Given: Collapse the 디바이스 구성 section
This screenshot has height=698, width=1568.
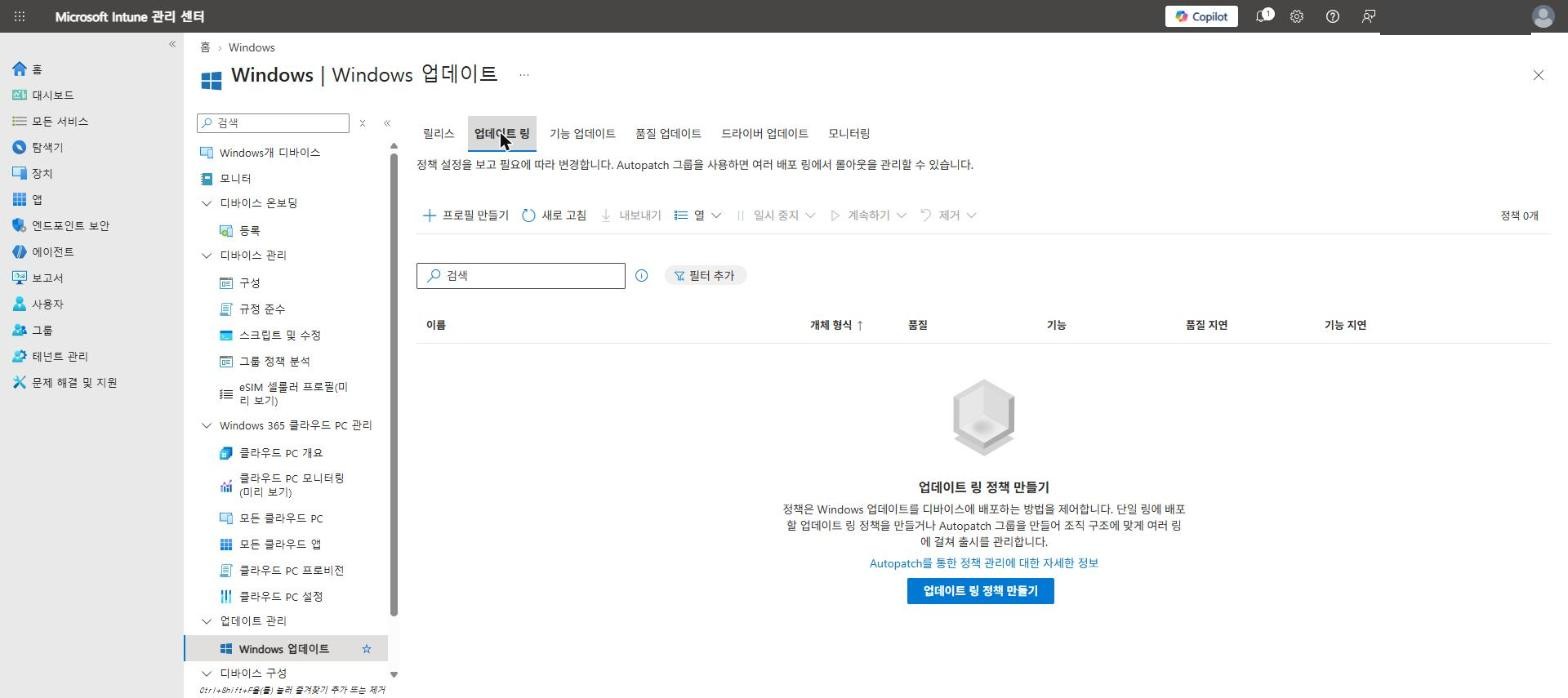Looking at the screenshot, I should [x=206, y=673].
